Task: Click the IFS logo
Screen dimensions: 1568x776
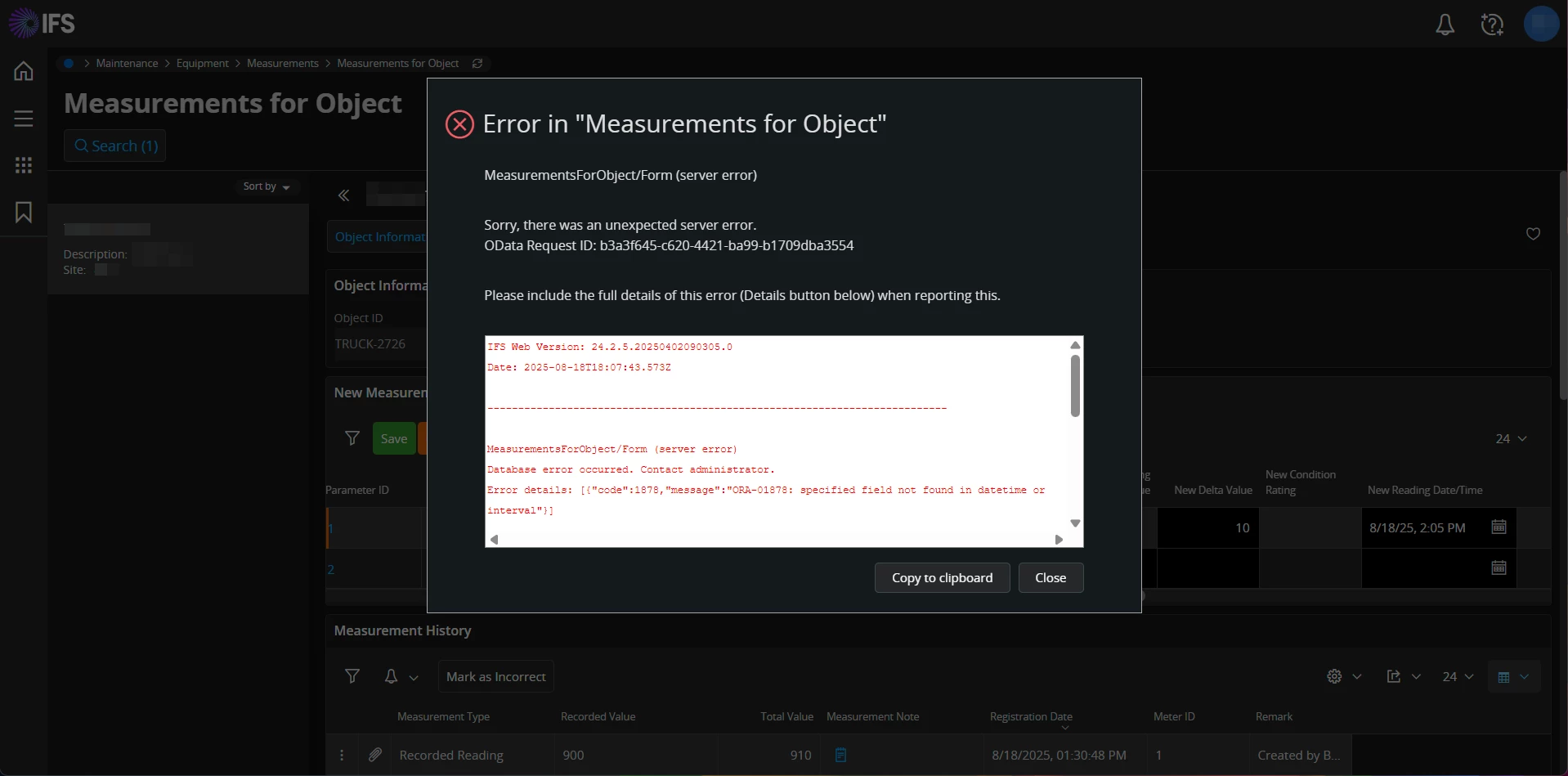Action: tap(42, 23)
